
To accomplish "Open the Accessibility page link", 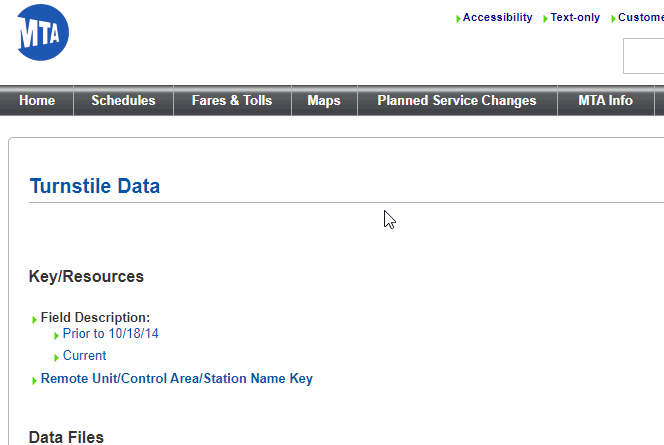I will (x=497, y=18).
